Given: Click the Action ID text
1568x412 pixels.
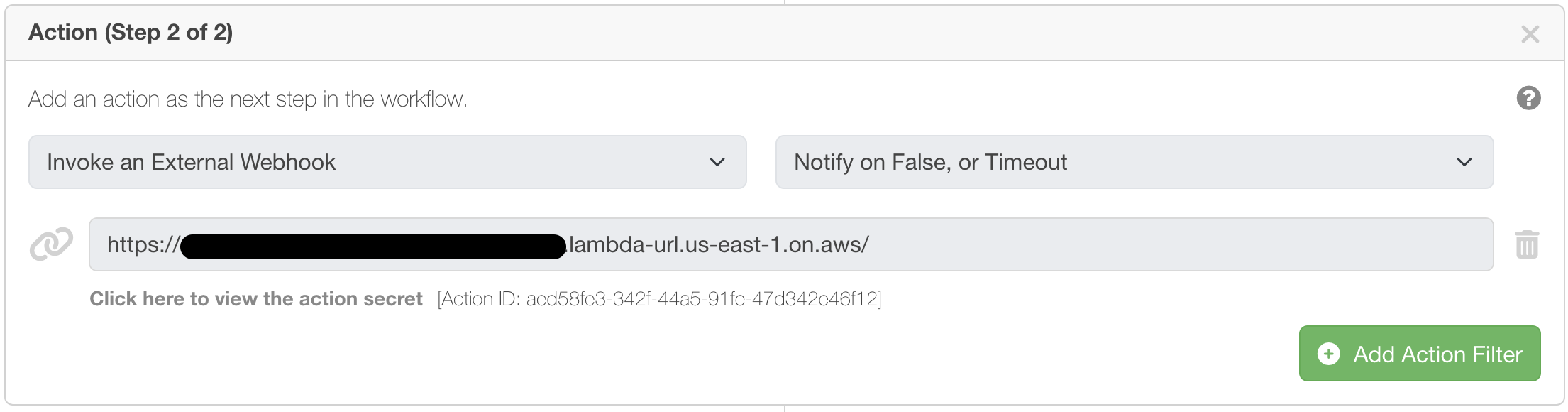Looking at the screenshot, I should 660,299.
